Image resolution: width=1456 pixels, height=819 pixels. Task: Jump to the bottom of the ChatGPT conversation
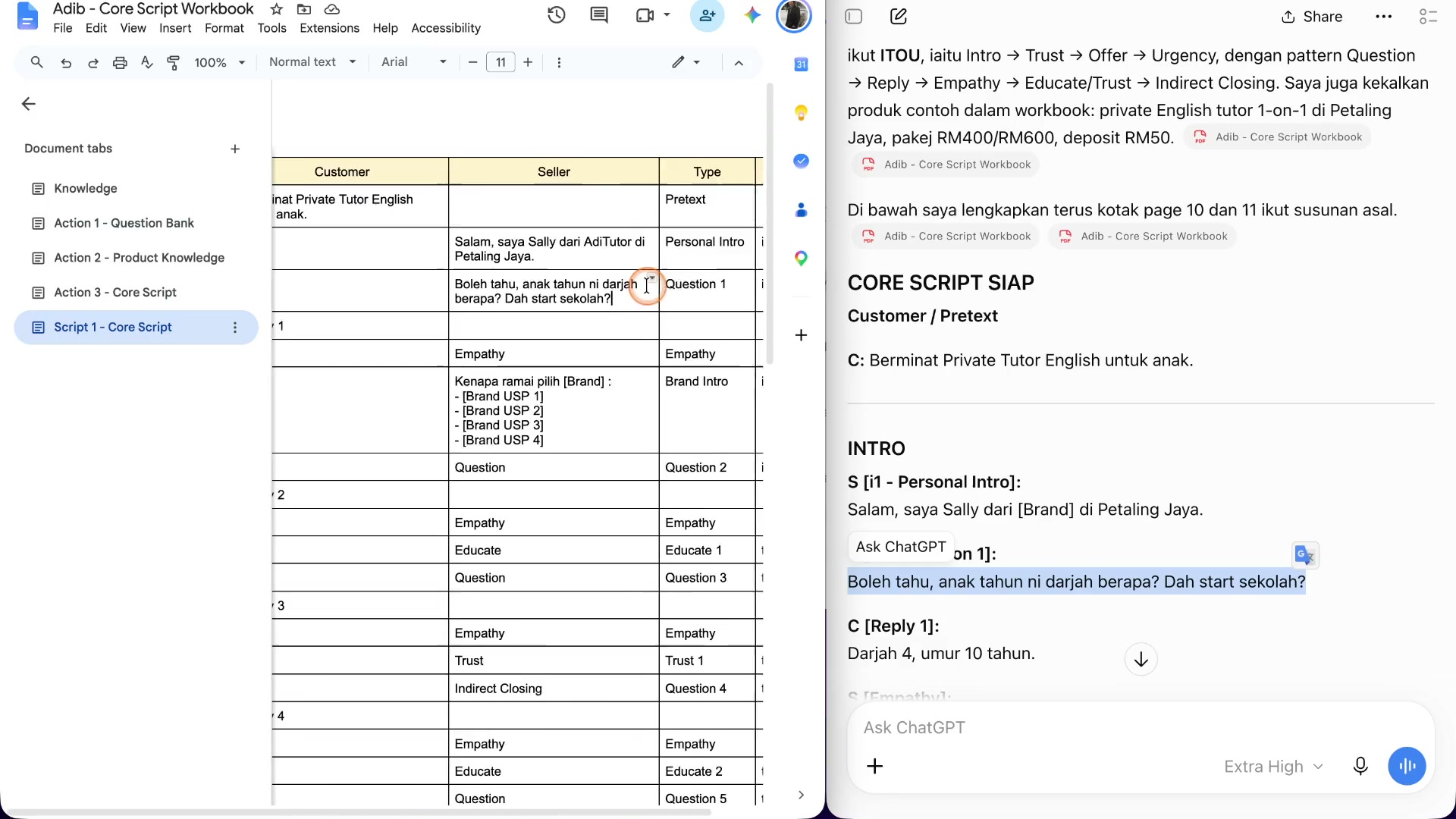(1141, 660)
